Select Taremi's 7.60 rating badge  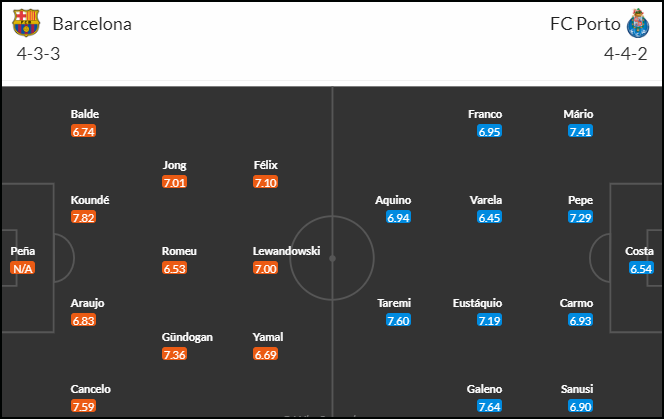398,320
